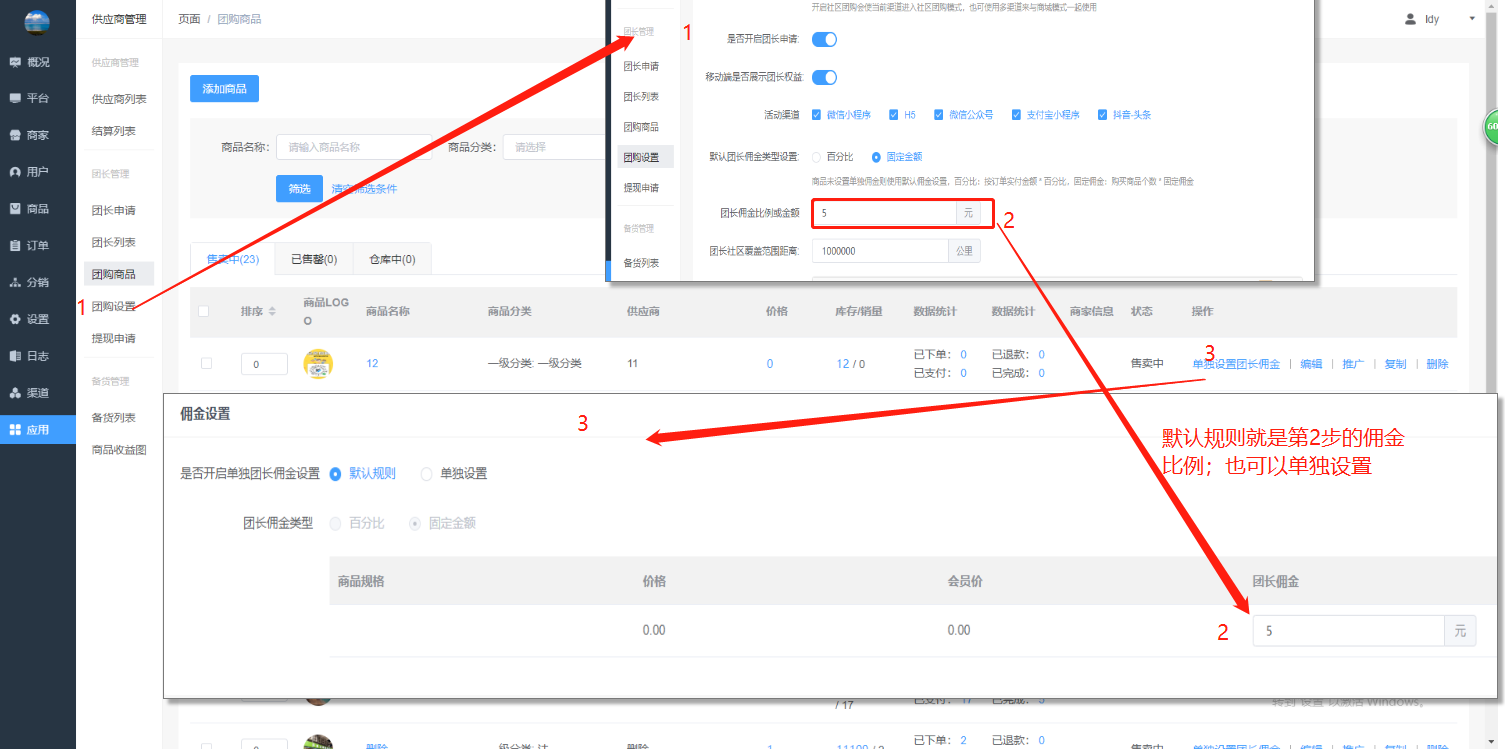
Task: Click the 团长佣金 amount input field
Action: click(x=1347, y=631)
